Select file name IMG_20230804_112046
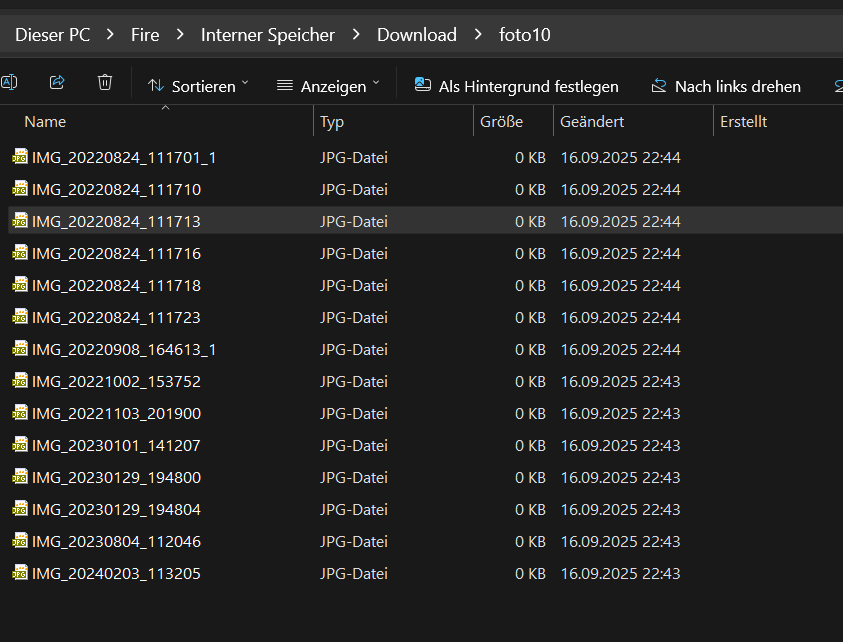 tap(116, 541)
